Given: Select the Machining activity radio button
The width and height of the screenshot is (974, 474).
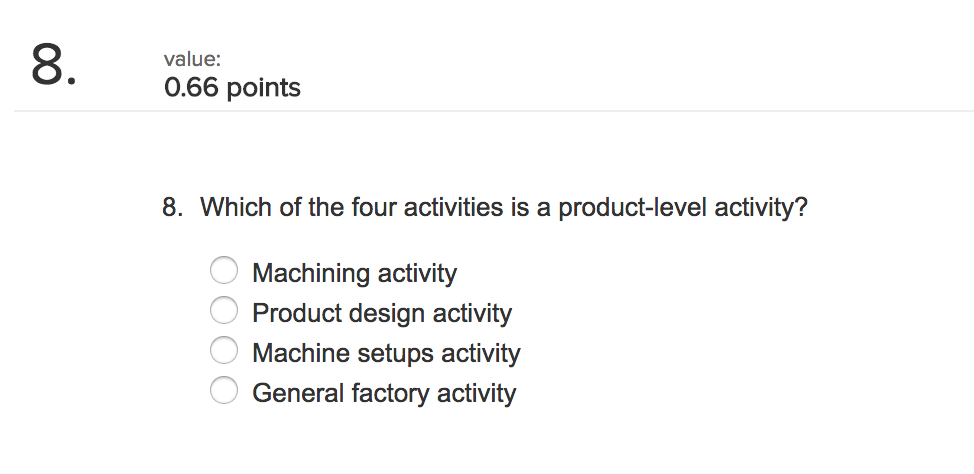Looking at the screenshot, I should 224,271.
